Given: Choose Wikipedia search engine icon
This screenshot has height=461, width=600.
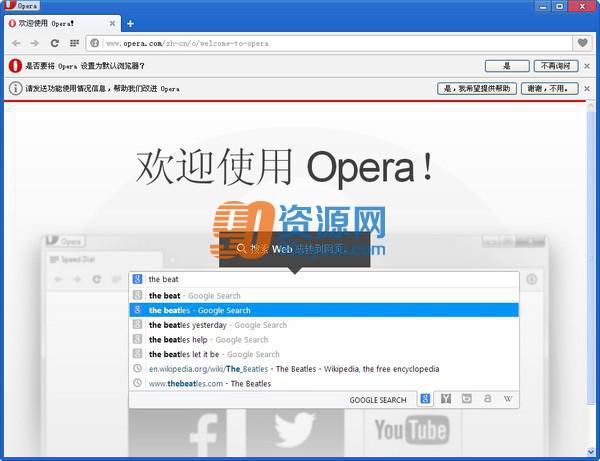Looking at the screenshot, I should pyautogui.click(x=508, y=399).
